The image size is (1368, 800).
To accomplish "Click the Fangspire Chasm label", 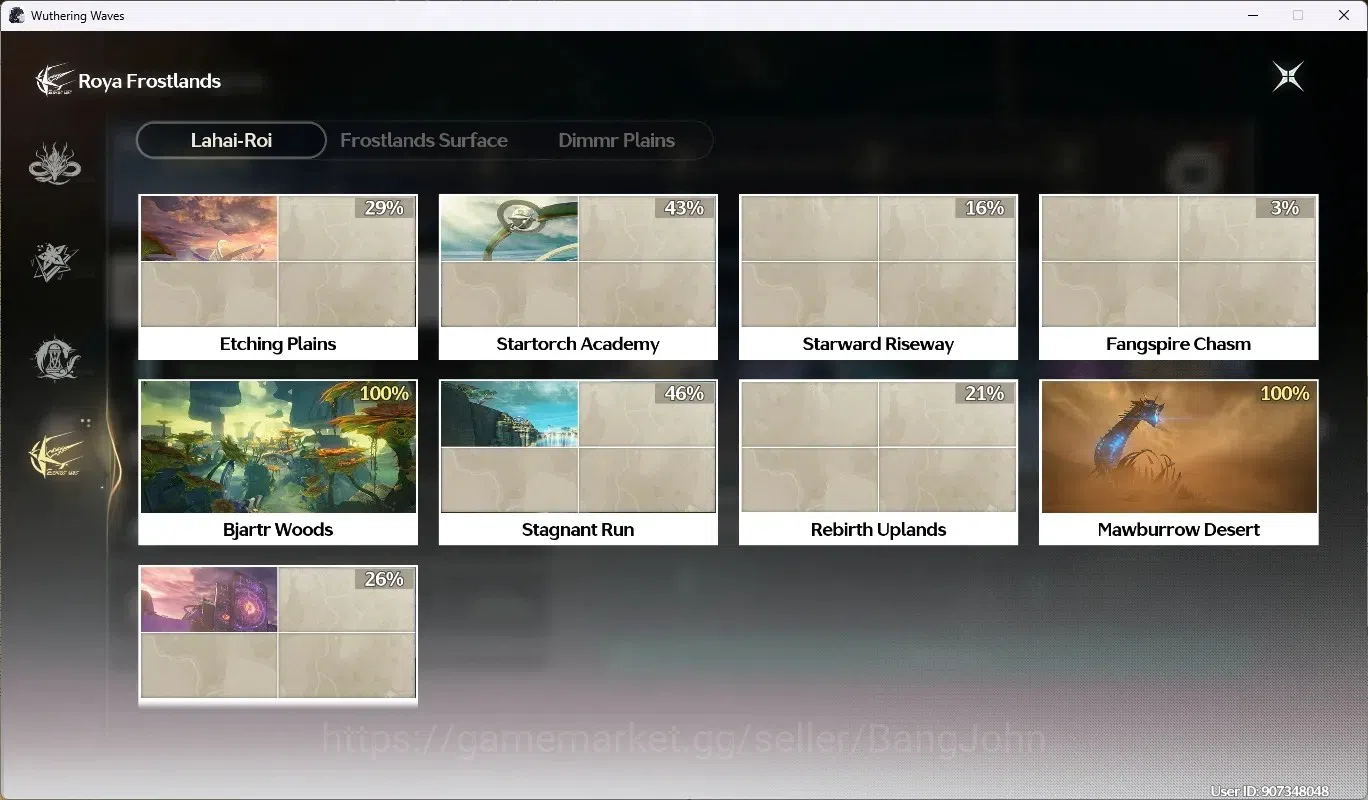I will click(x=1178, y=344).
